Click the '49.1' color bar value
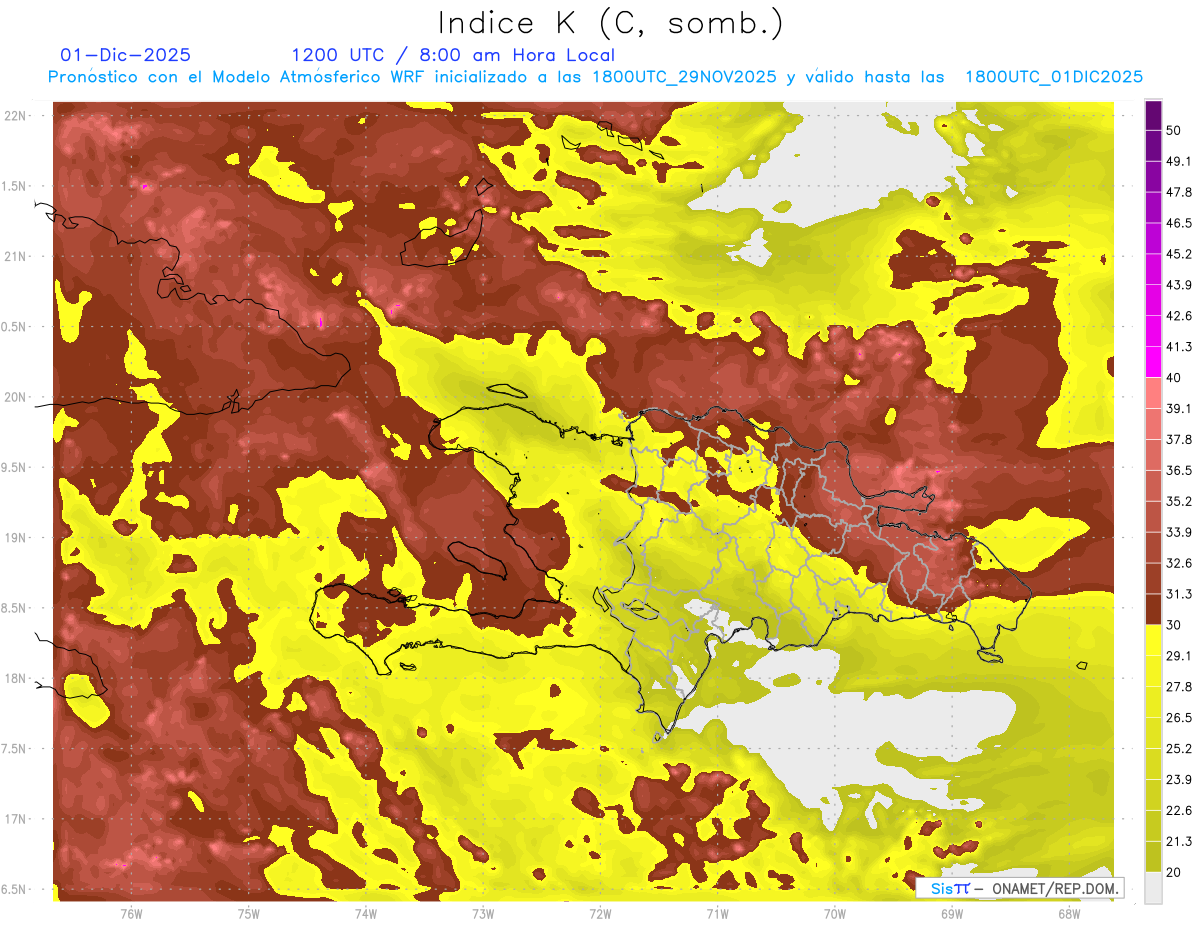The image size is (1200, 927). pyautogui.click(x=1179, y=161)
